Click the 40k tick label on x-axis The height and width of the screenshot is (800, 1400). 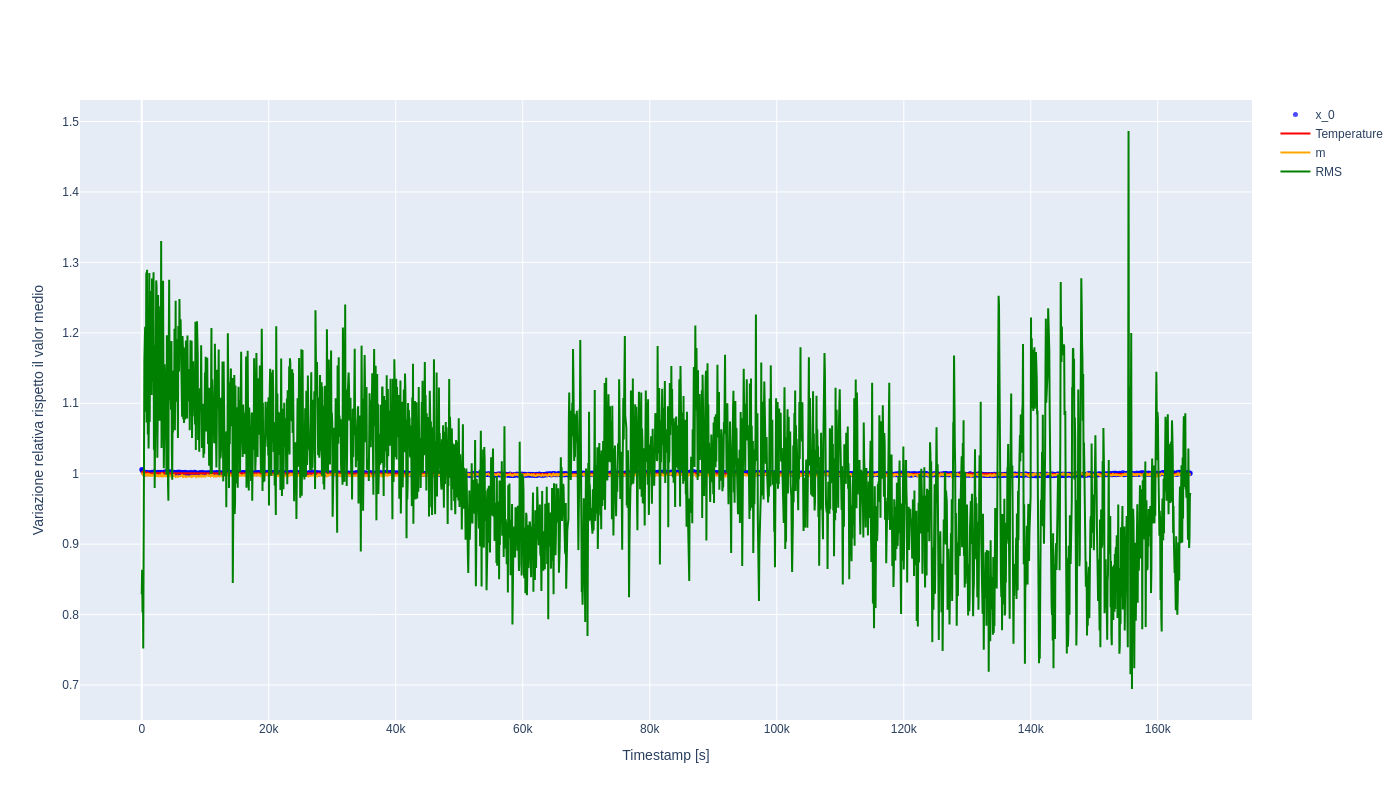point(395,729)
